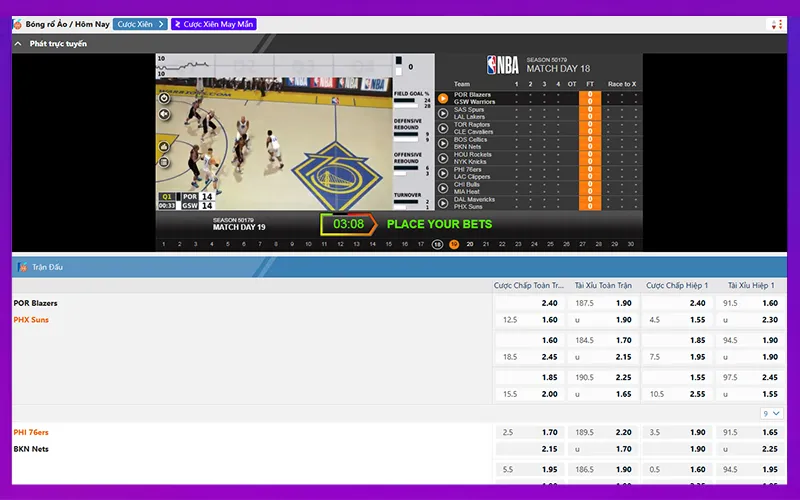Bet over 184.5 total at 1.70
This screenshot has width=800, height=500.
tap(604, 340)
